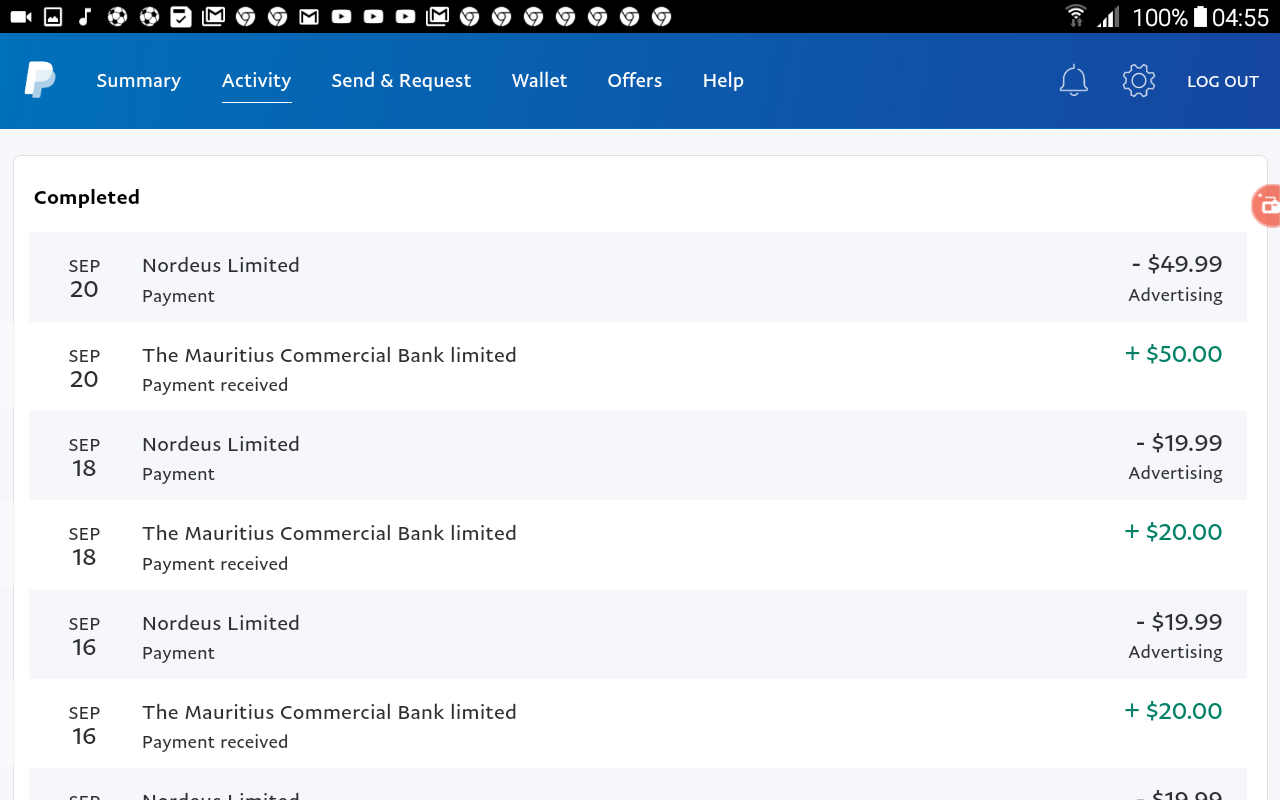
Task: Select the Activity tab
Action: (256, 81)
